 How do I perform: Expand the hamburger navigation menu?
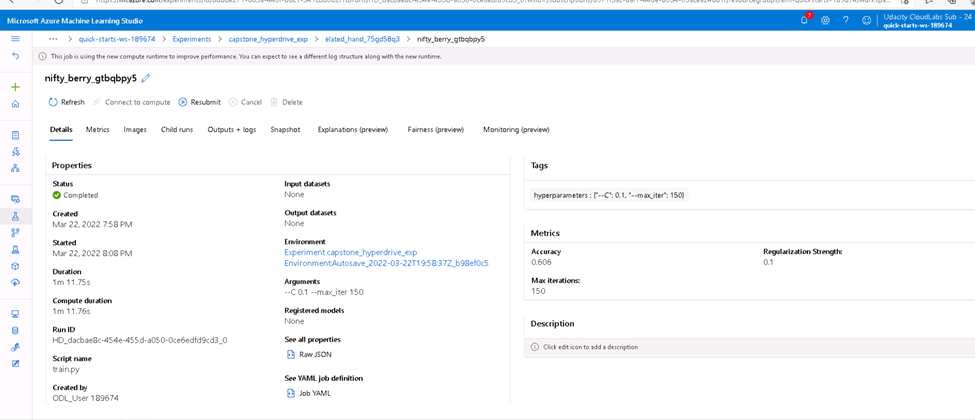tap(16, 39)
